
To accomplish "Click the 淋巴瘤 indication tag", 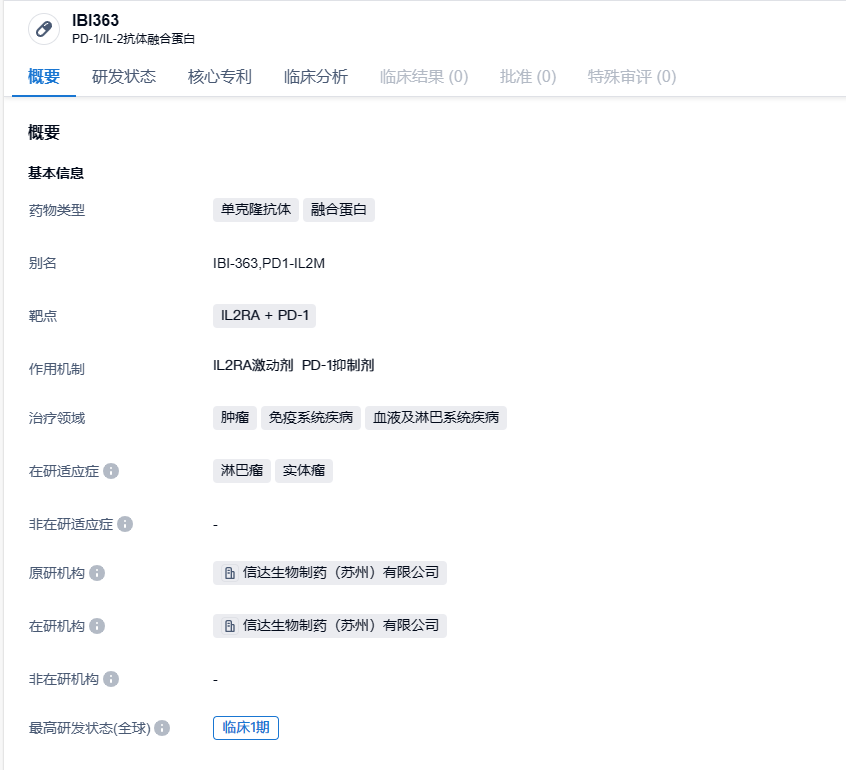I will 242,470.
